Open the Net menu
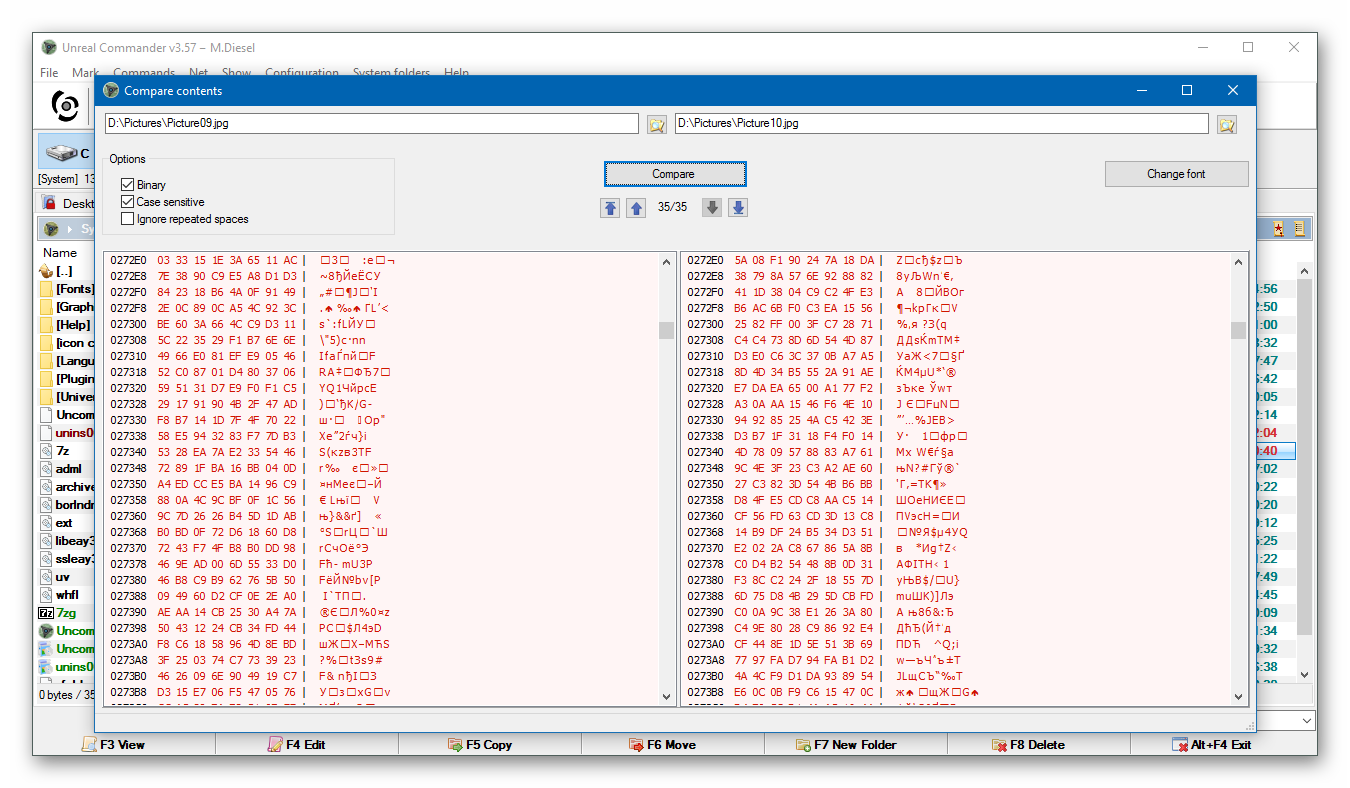This screenshot has width=1350, height=788. (199, 73)
